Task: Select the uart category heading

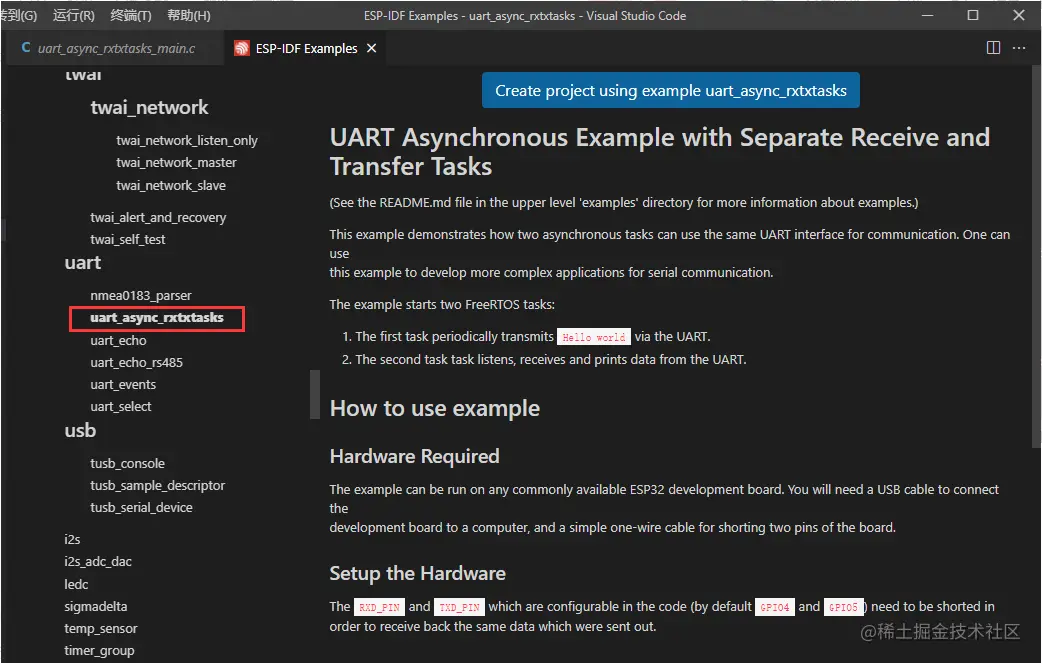Action: click(x=83, y=263)
